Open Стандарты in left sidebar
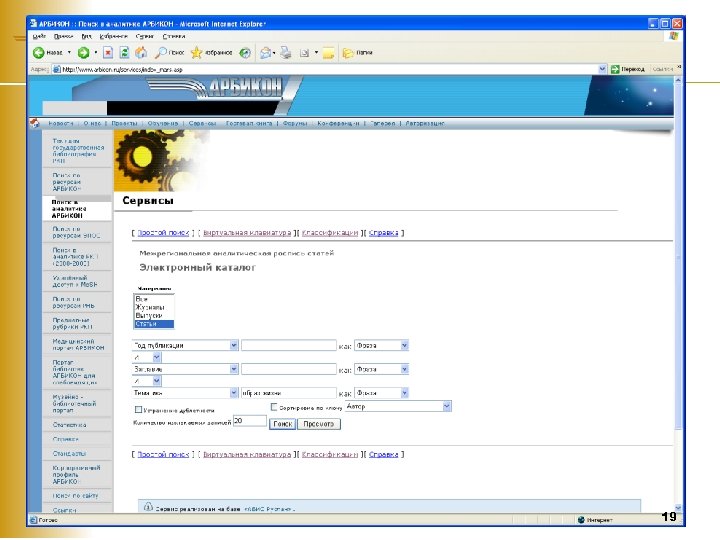 coord(69,454)
